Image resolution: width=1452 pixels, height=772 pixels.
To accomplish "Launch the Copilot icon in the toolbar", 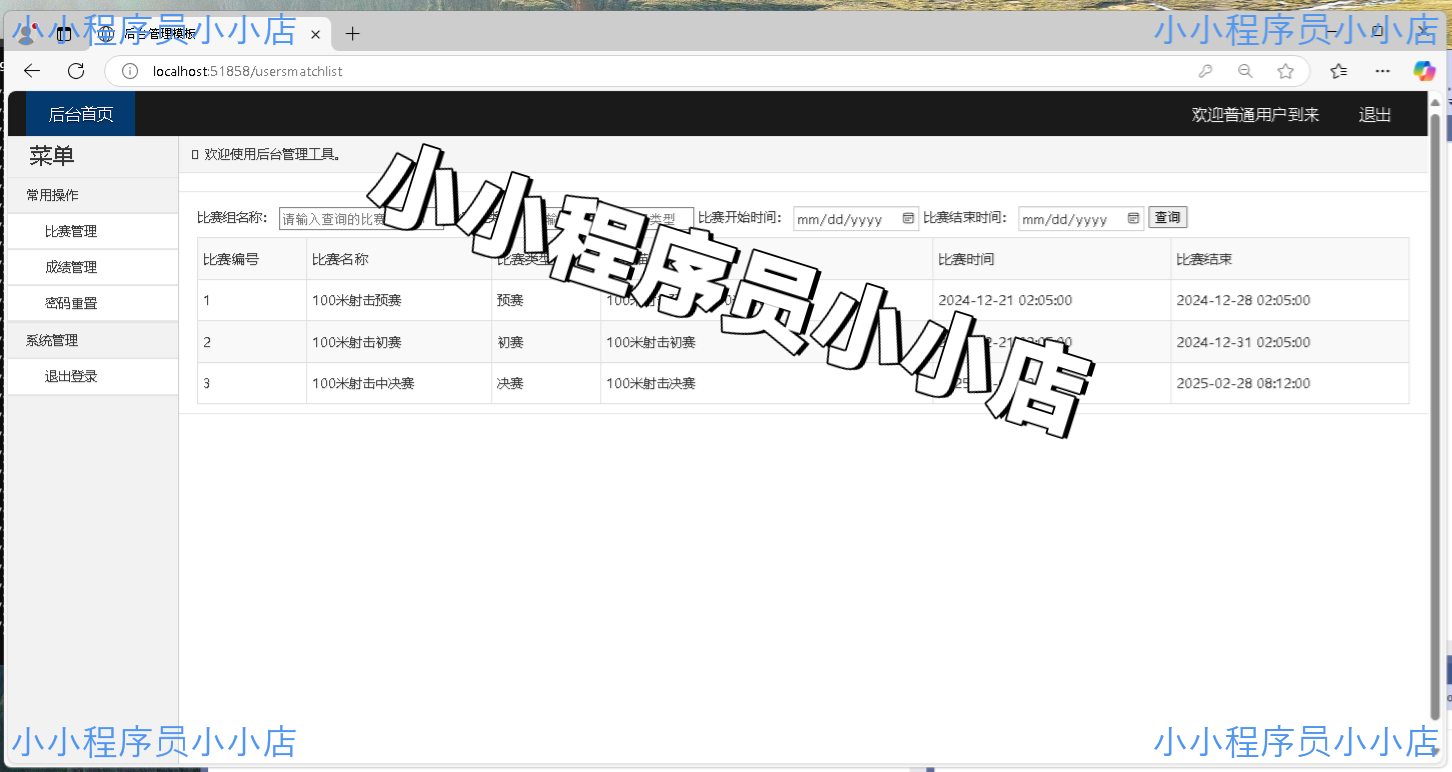I will pyautogui.click(x=1424, y=71).
